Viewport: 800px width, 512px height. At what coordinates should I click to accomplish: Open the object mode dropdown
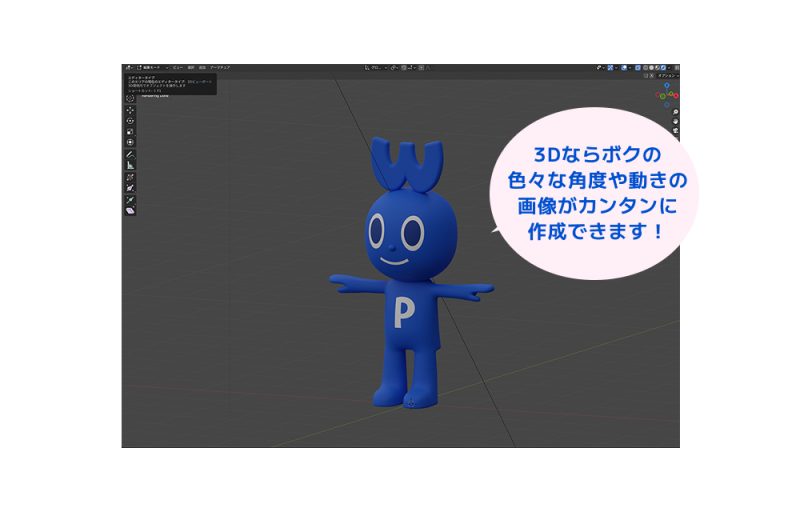click(x=153, y=68)
